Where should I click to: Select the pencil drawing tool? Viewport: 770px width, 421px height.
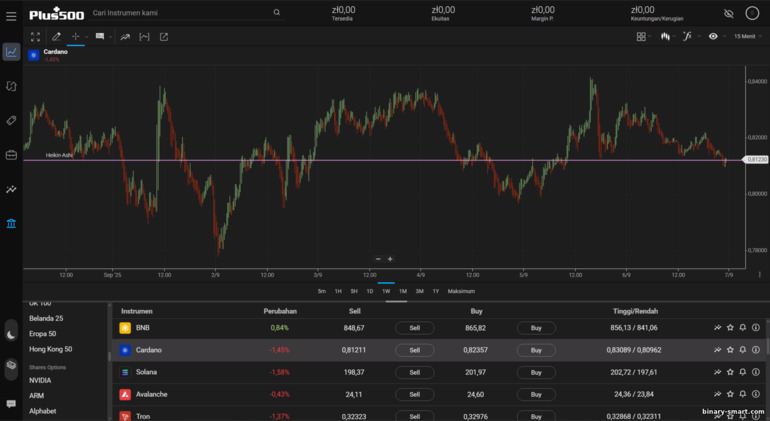click(56, 37)
